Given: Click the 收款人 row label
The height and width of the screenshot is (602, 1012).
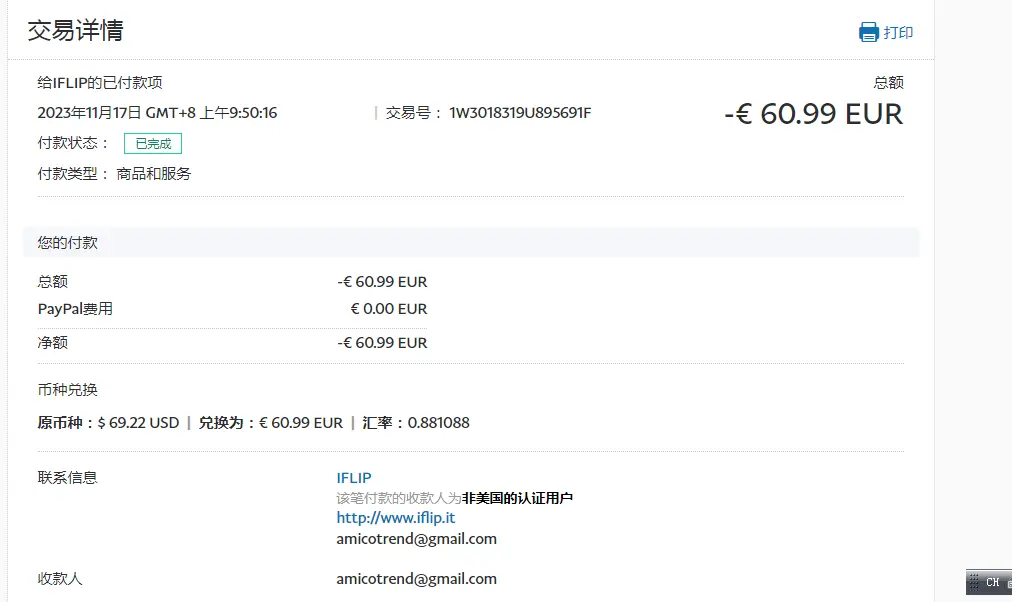Looking at the screenshot, I should [x=60, y=579].
